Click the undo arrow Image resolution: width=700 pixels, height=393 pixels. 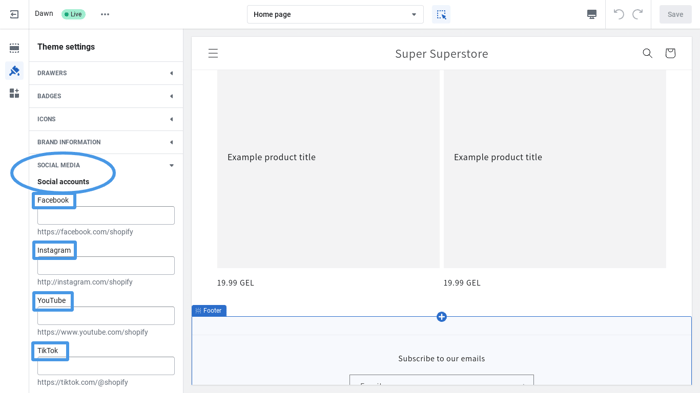coord(618,14)
